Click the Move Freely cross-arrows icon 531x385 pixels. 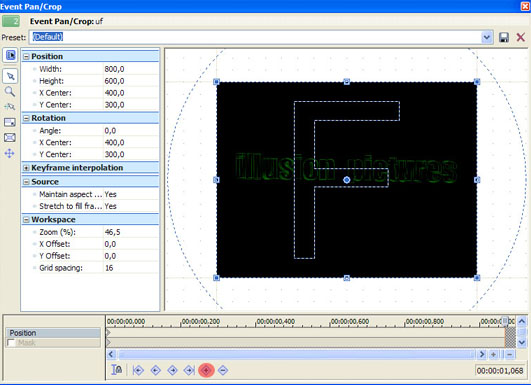[10, 153]
